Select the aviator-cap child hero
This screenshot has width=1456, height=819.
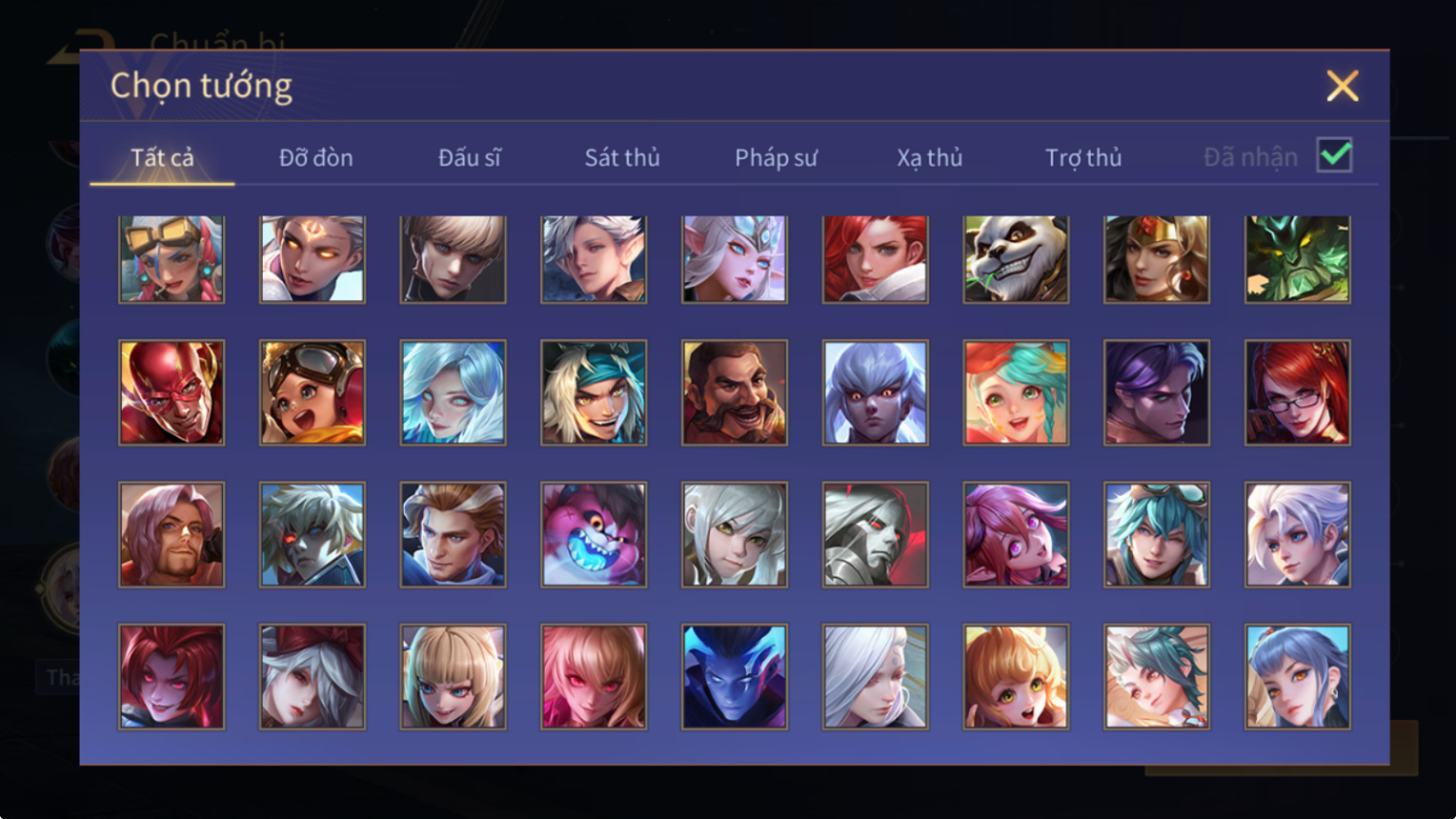point(313,393)
